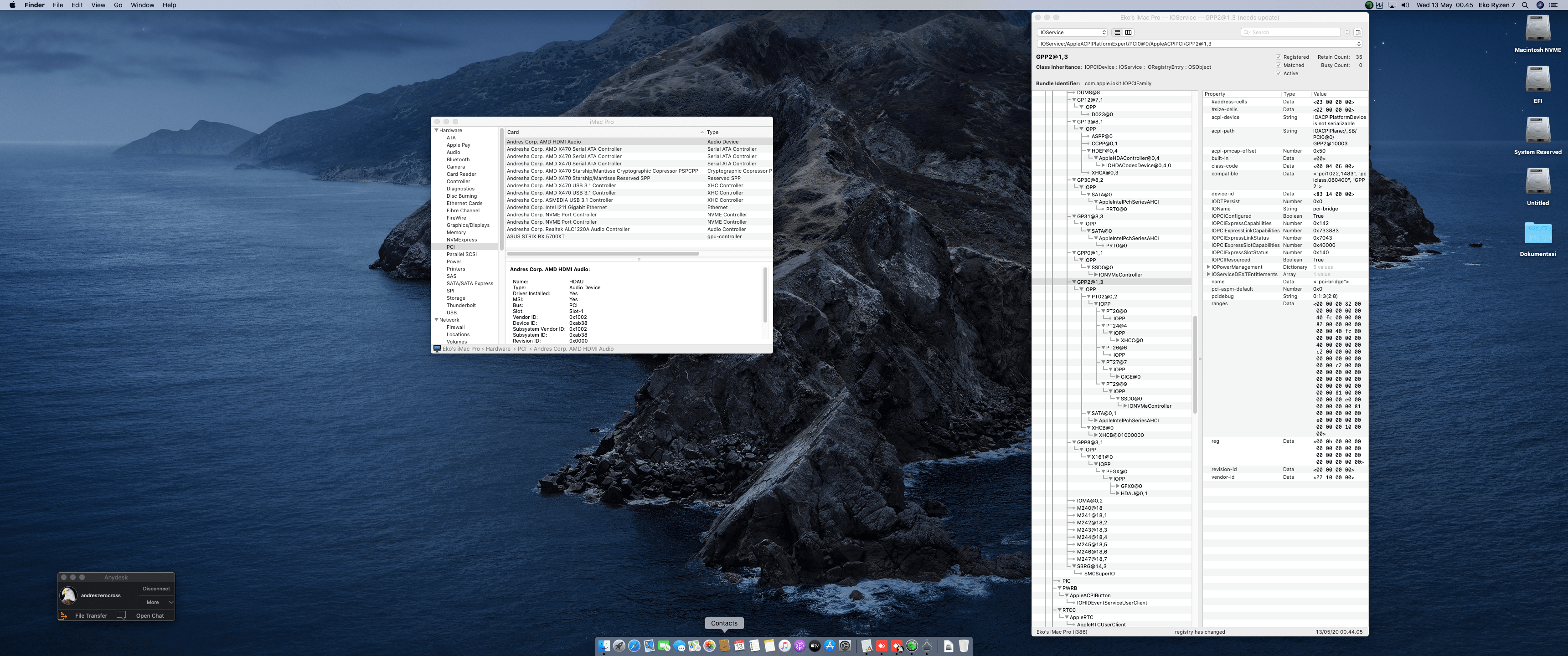Select the HDAU@0,1 tree node
The height and width of the screenshot is (656, 1568).
(x=1134, y=493)
